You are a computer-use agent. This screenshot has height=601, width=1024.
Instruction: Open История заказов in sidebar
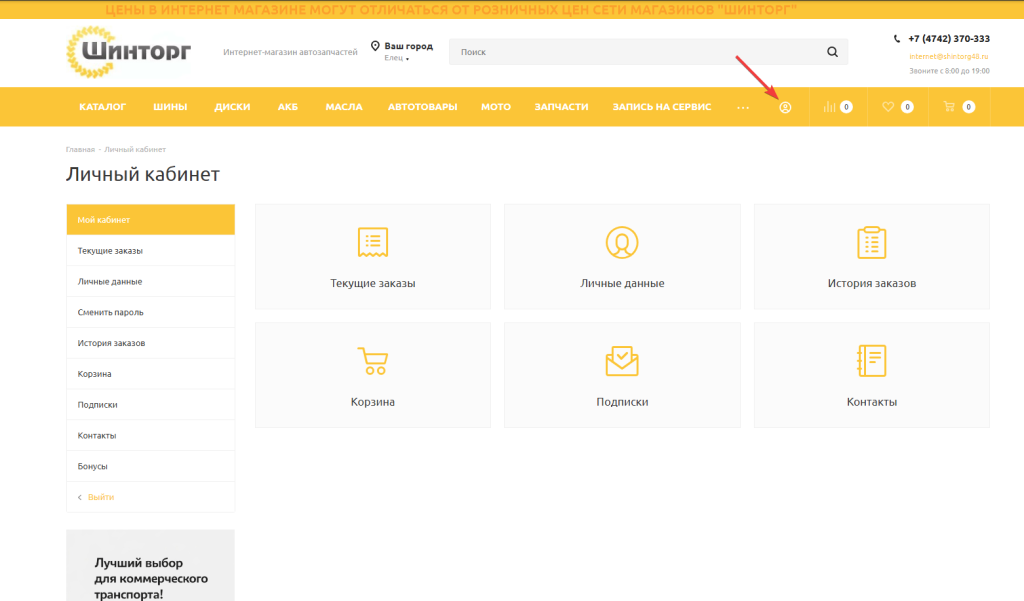point(151,343)
